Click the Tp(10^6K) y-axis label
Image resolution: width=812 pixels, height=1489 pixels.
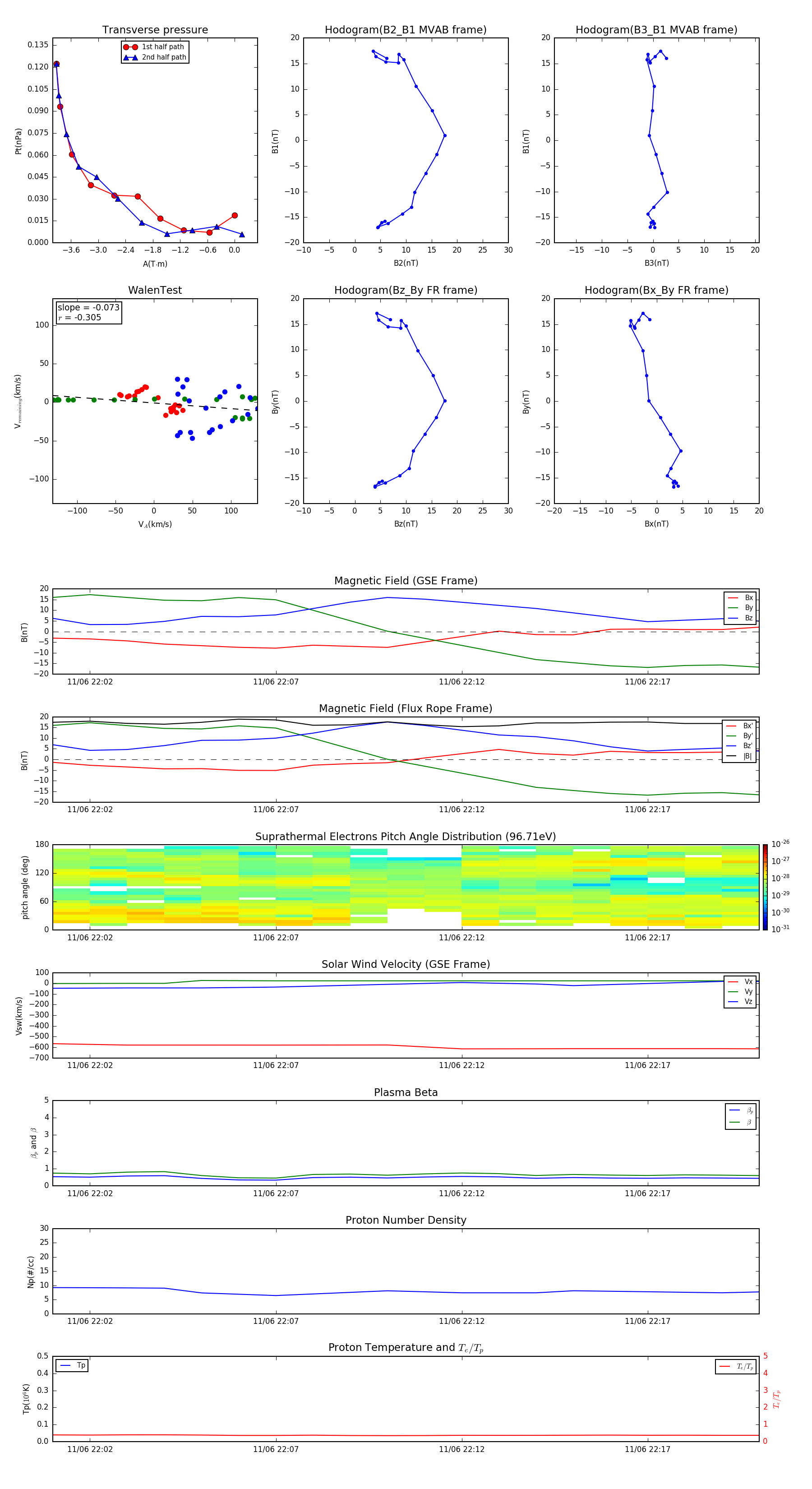point(26,1399)
